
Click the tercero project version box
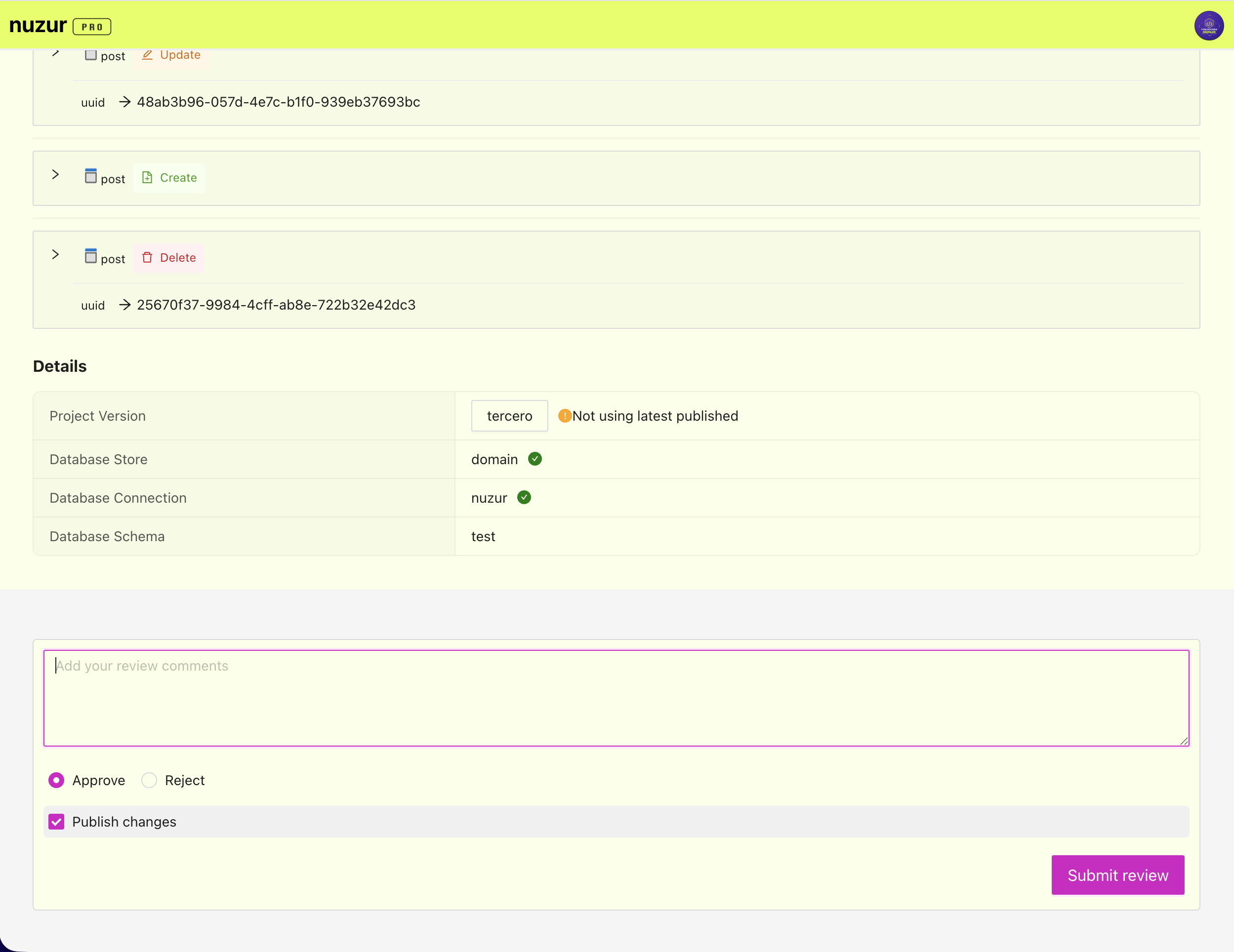[509, 416]
